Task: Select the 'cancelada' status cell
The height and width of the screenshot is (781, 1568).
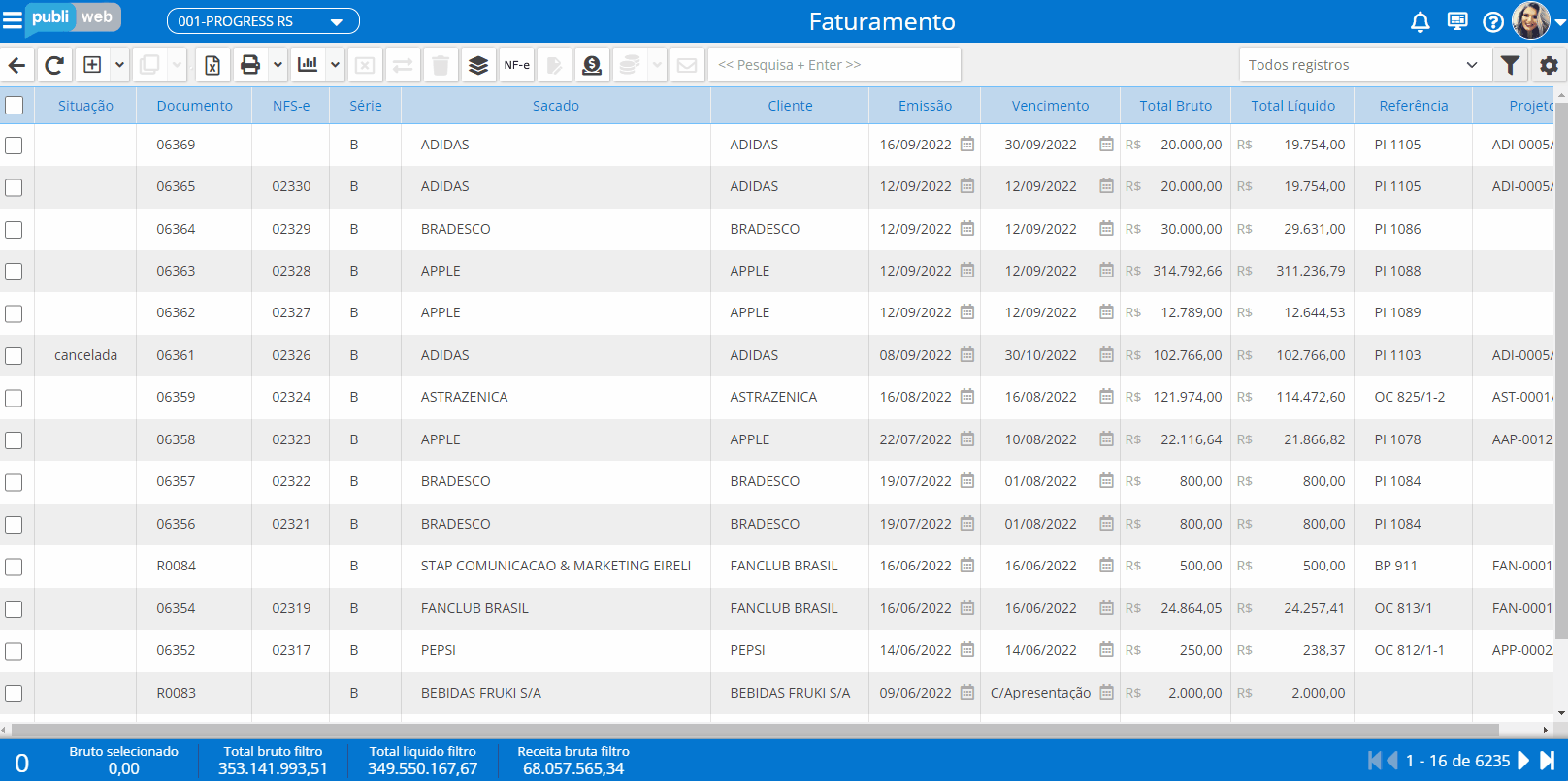Action: 85,355
